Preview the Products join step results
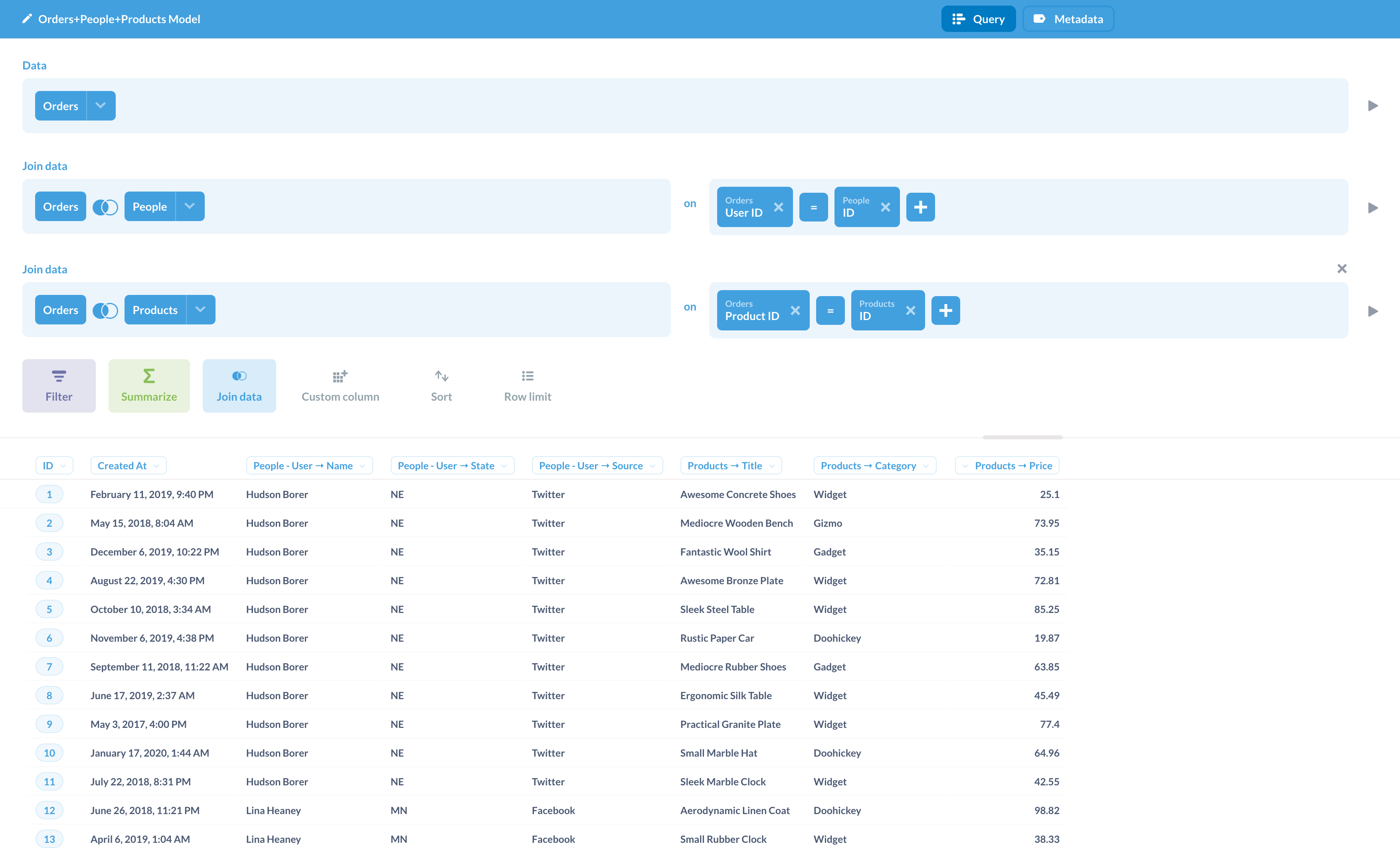 tap(1373, 311)
